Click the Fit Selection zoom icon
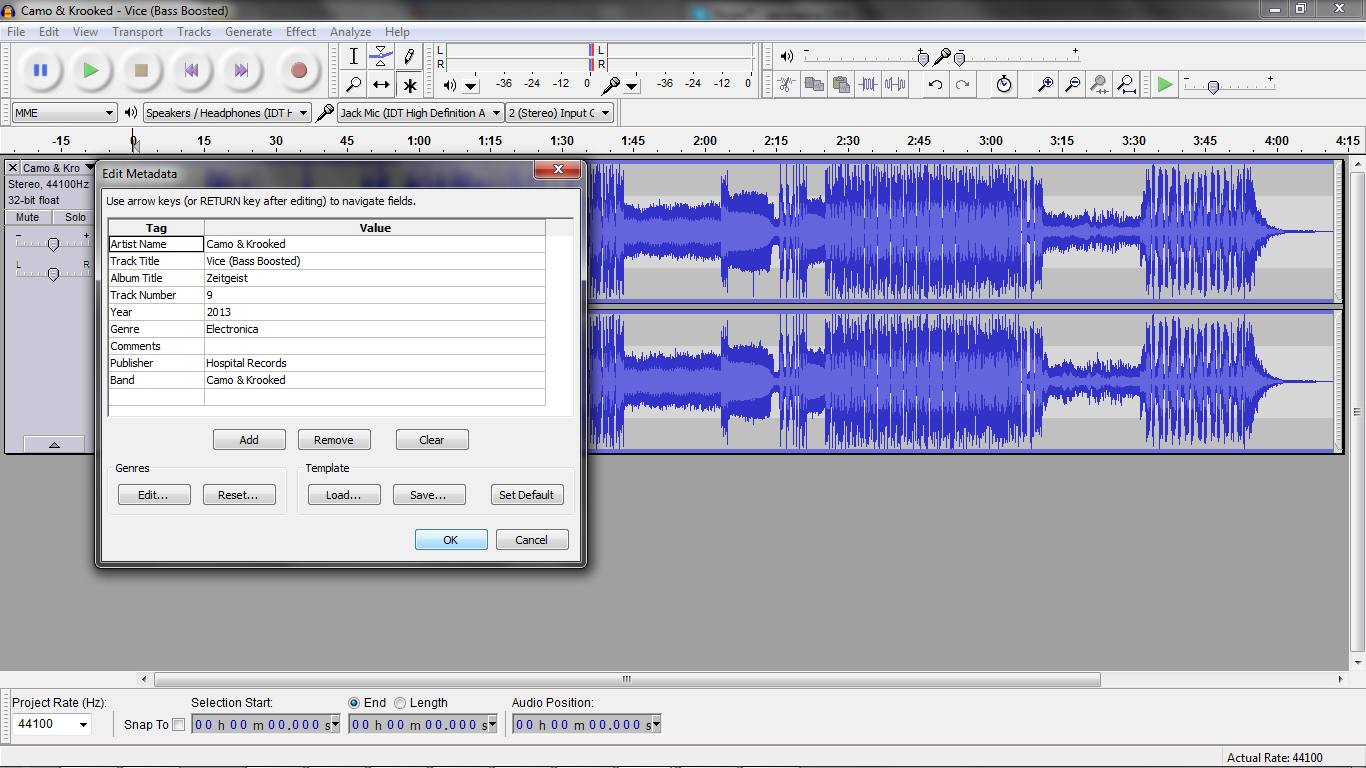 [1099, 85]
